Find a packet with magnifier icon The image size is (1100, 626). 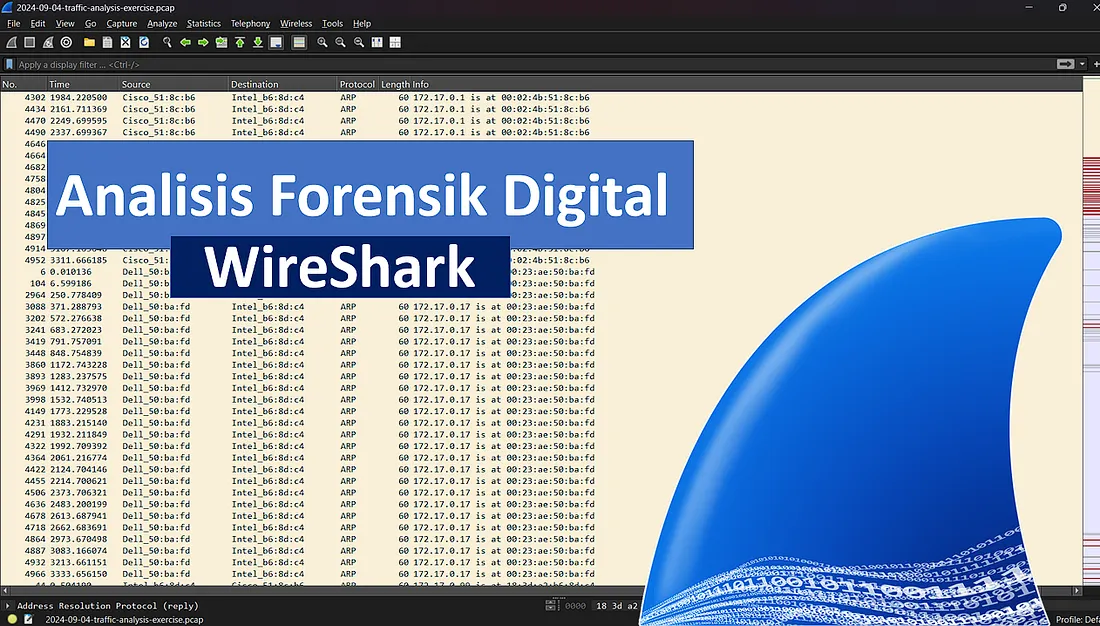(x=167, y=42)
